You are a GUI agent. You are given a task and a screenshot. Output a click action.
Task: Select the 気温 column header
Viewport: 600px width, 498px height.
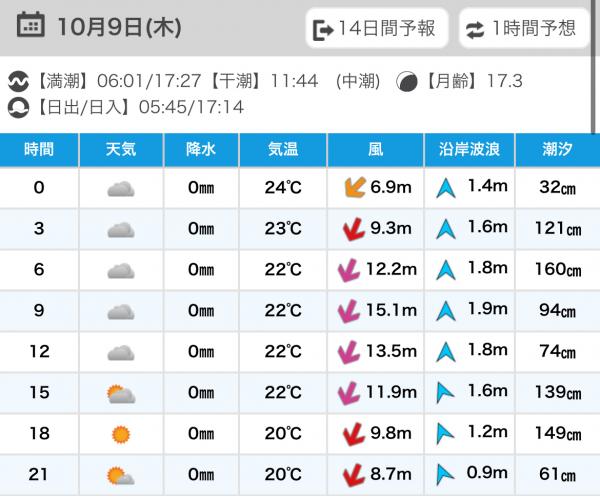283,150
